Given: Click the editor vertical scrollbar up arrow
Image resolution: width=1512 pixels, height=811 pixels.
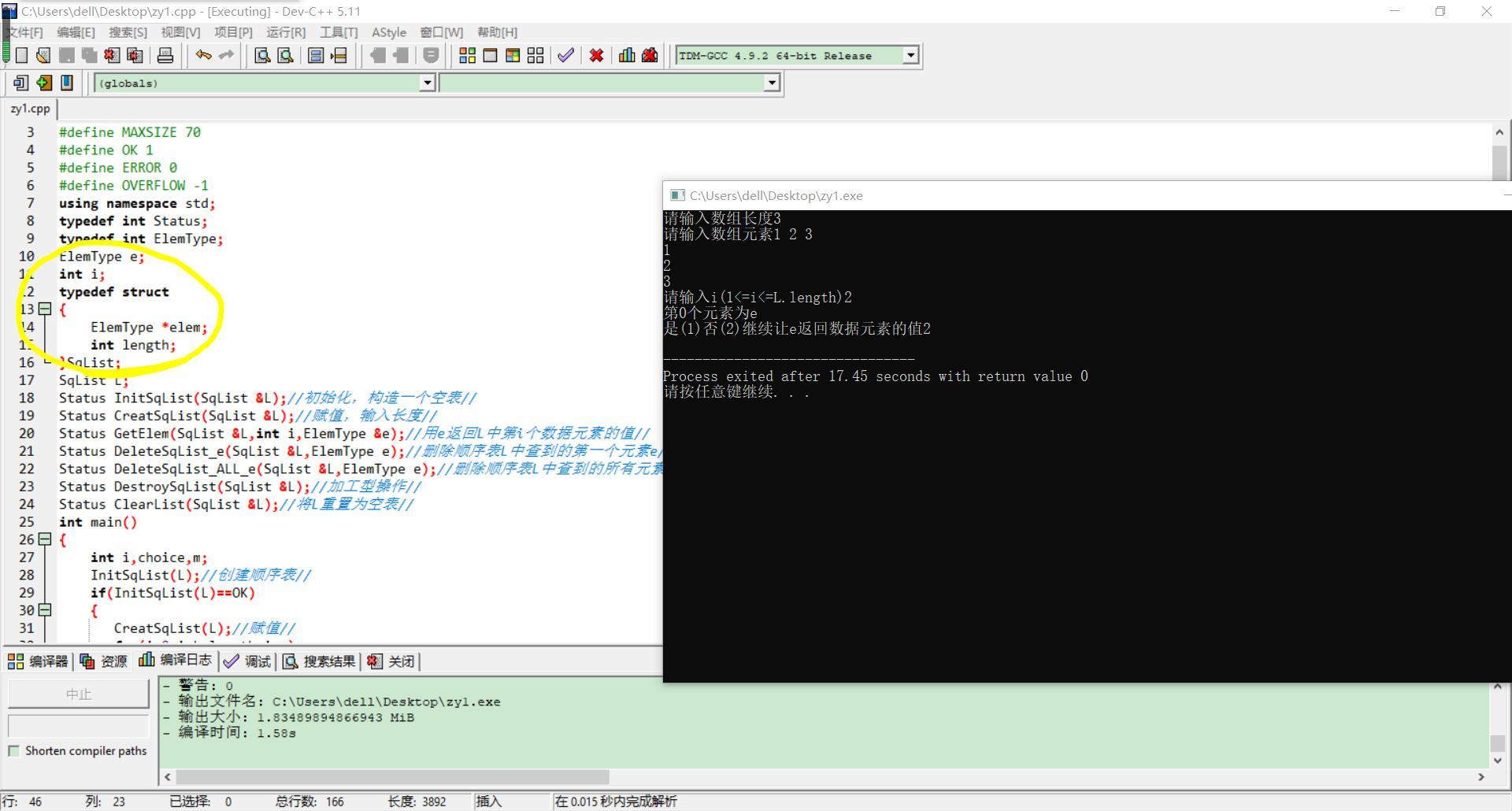Looking at the screenshot, I should coord(1499,132).
